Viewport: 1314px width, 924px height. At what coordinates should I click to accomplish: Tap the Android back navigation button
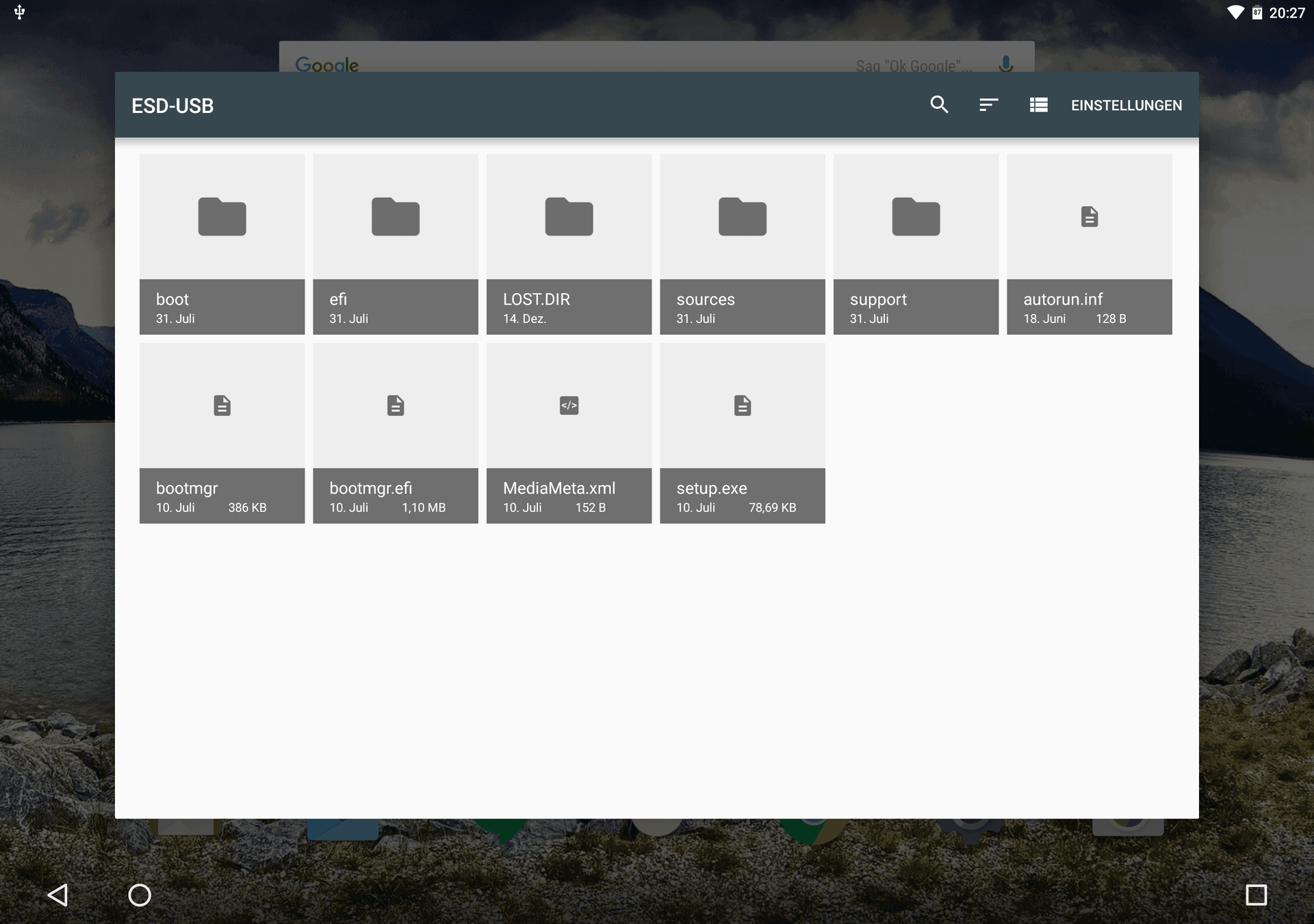coord(57,895)
